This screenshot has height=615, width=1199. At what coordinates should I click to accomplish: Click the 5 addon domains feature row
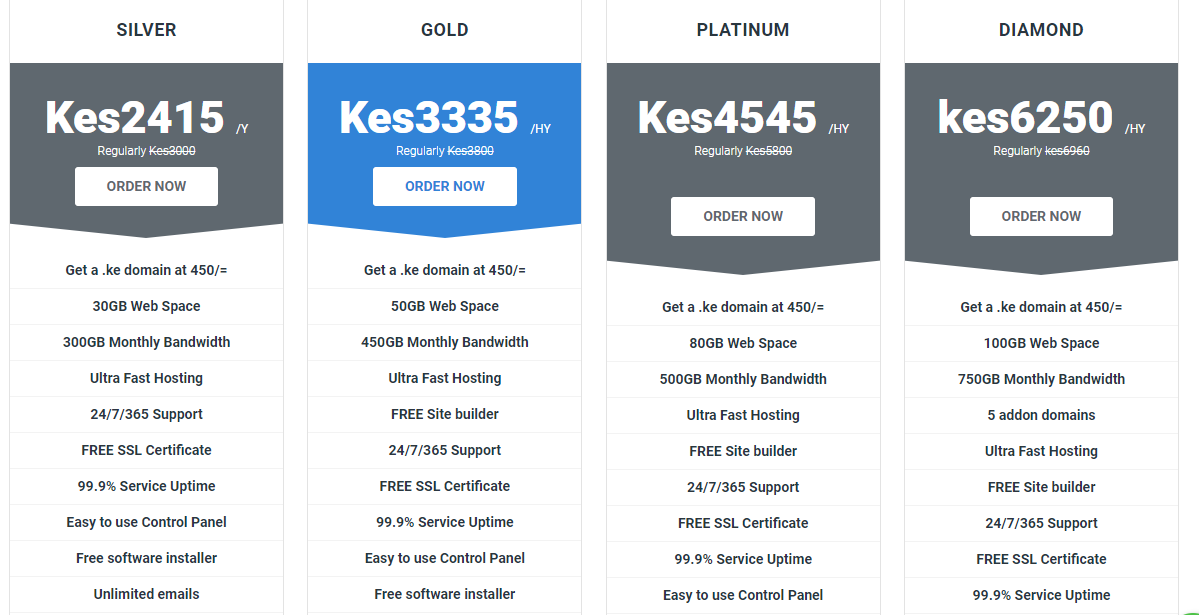[x=1041, y=415]
